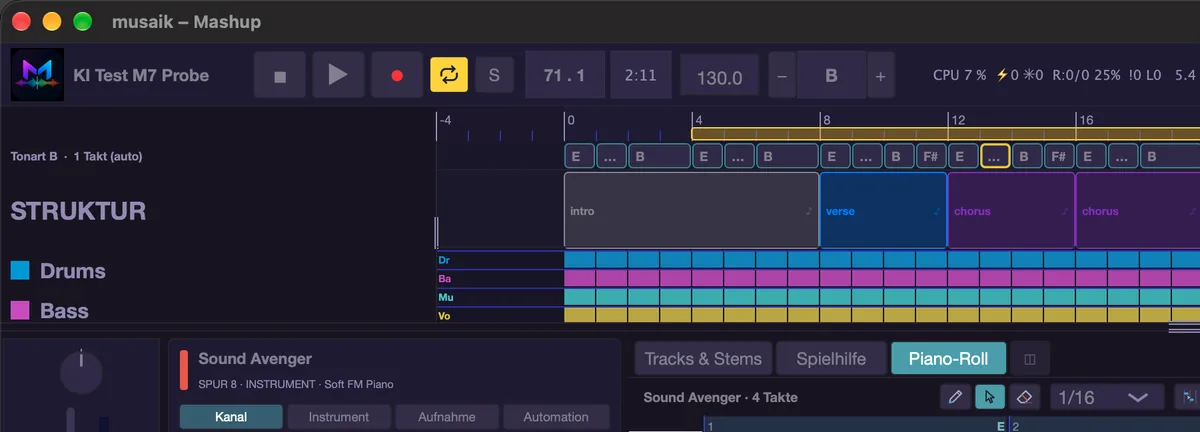
Task: Toggle the yellow loop button
Action: (x=449, y=75)
